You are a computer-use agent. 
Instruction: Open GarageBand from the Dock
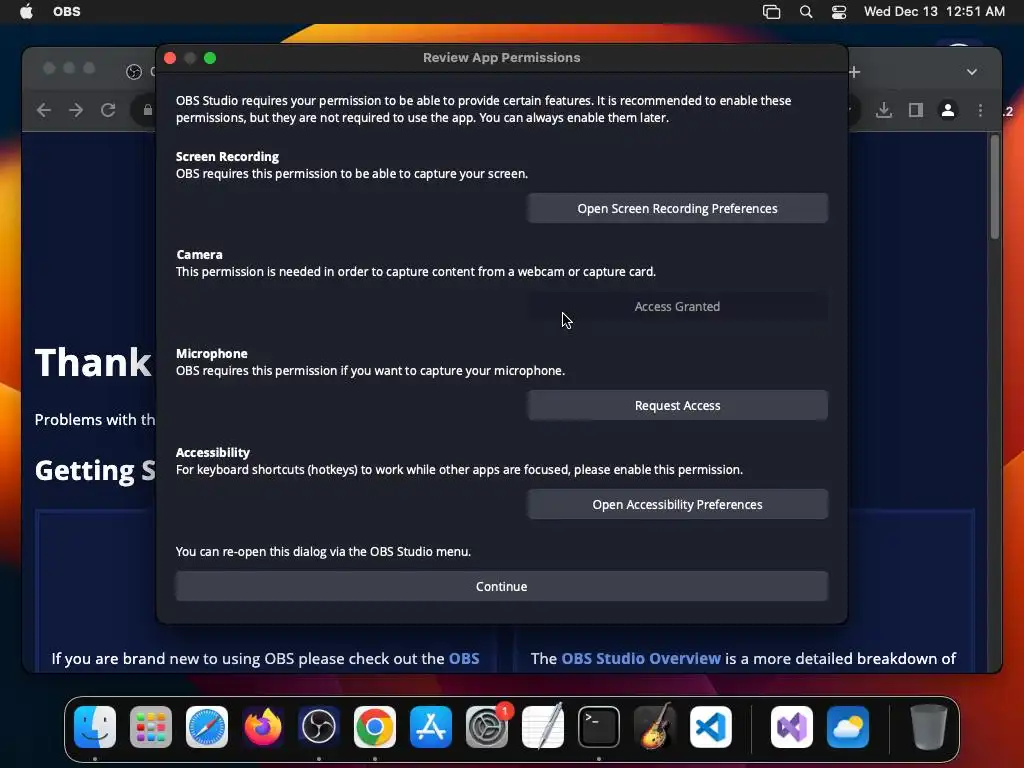(655, 727)
